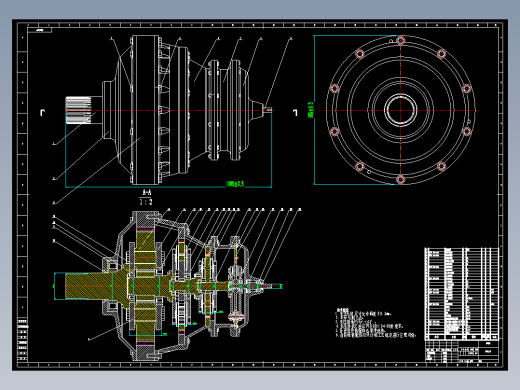Click the revision table on the left border
The width and height of the screenshot is (520, 390).
22,340
